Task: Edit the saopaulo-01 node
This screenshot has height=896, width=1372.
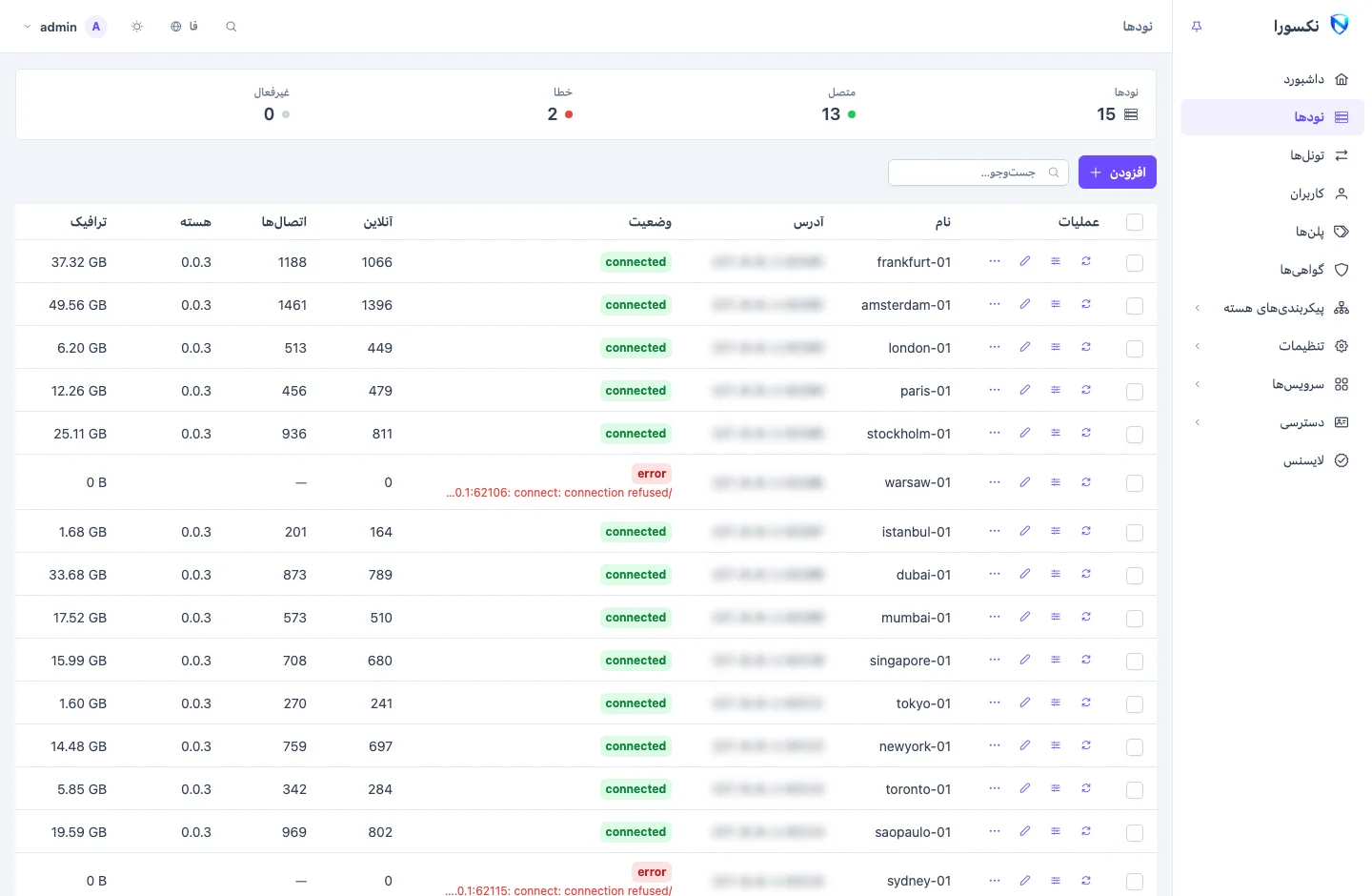Action: pos(1025,831)
